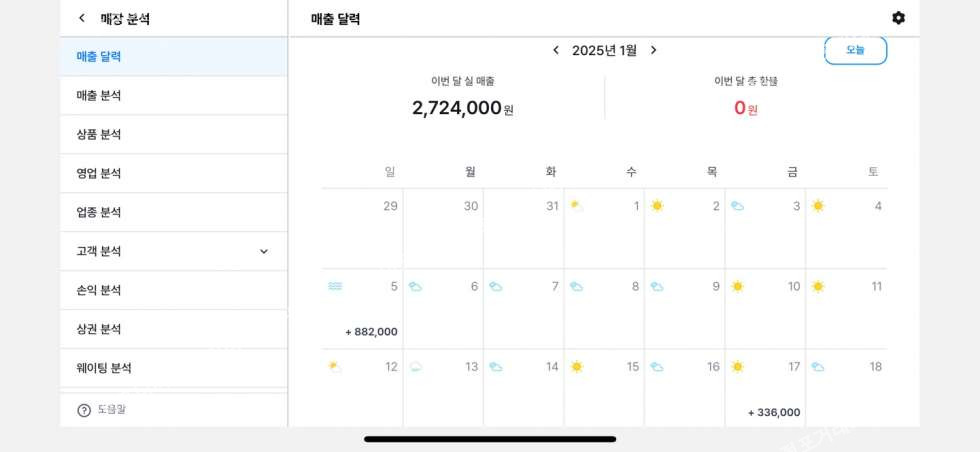
Task: Open the settings gear icon
Action: click(x=898, y=18)
